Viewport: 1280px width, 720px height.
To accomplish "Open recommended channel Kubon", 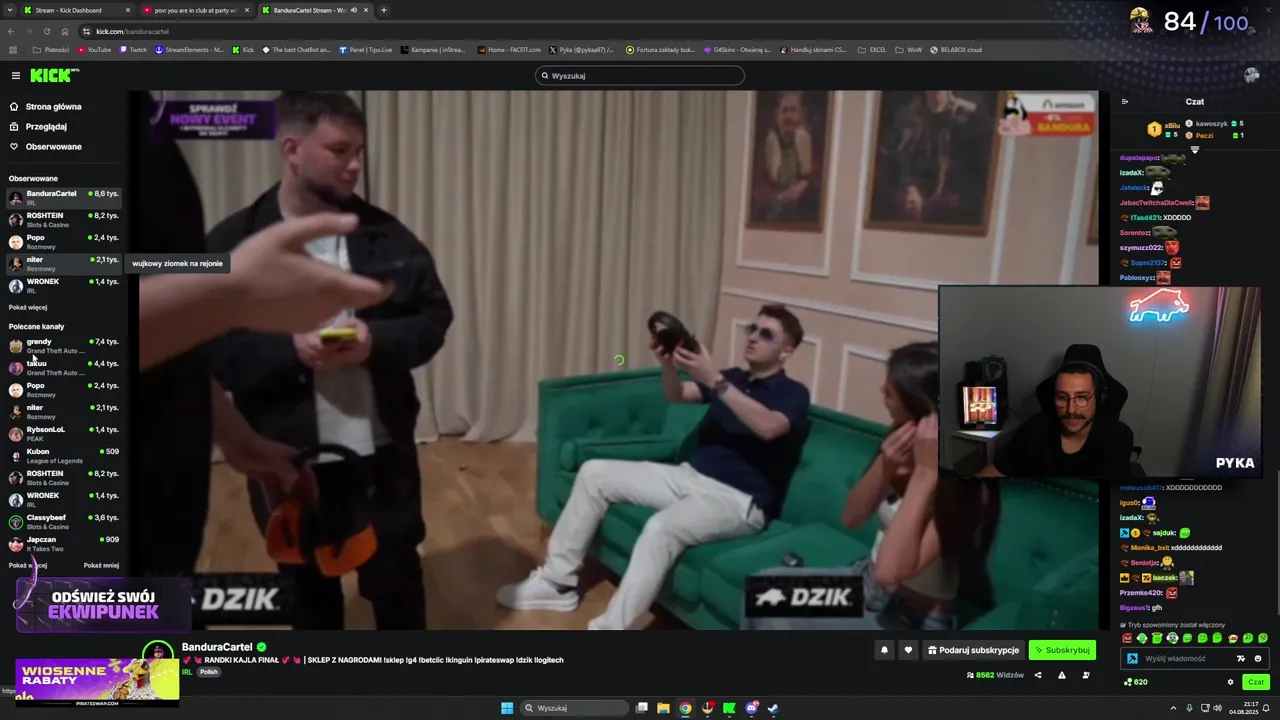I will coord(63,455).
